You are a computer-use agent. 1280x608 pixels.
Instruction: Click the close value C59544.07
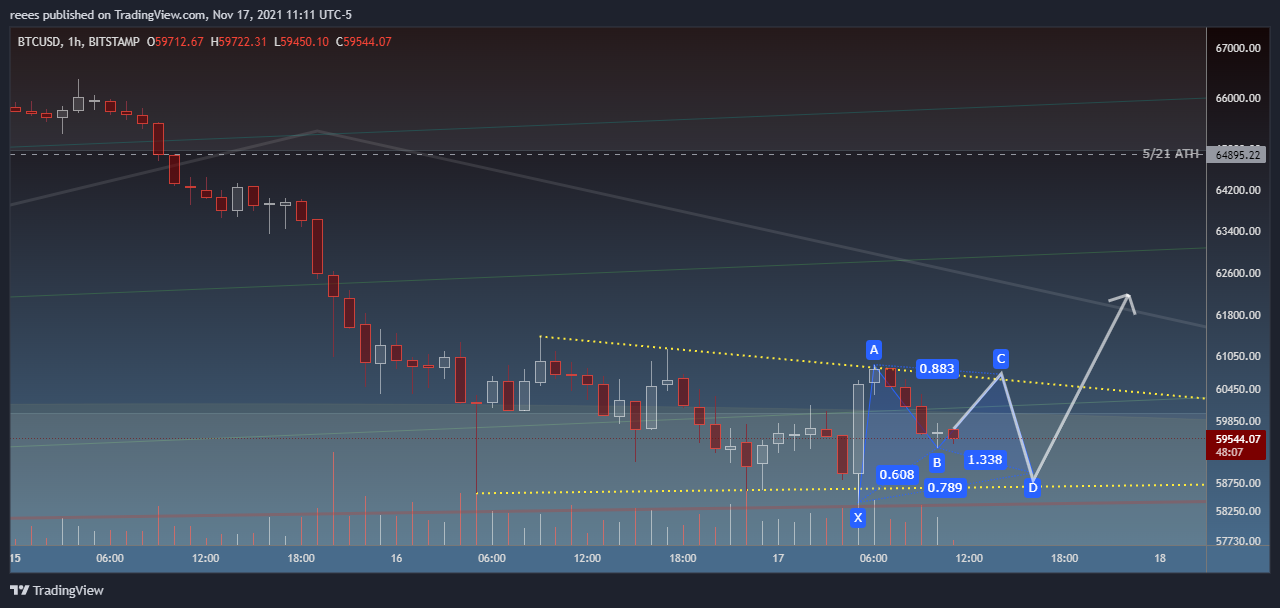[x=363, y=42]
